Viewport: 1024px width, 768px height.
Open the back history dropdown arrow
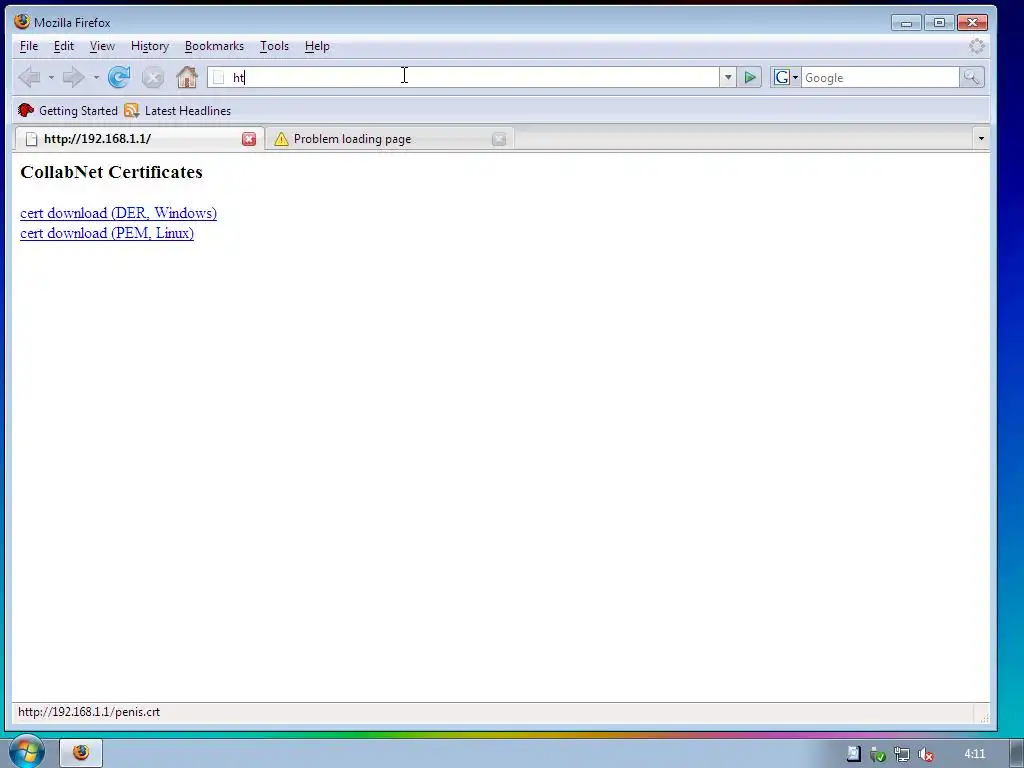point(51,78)
